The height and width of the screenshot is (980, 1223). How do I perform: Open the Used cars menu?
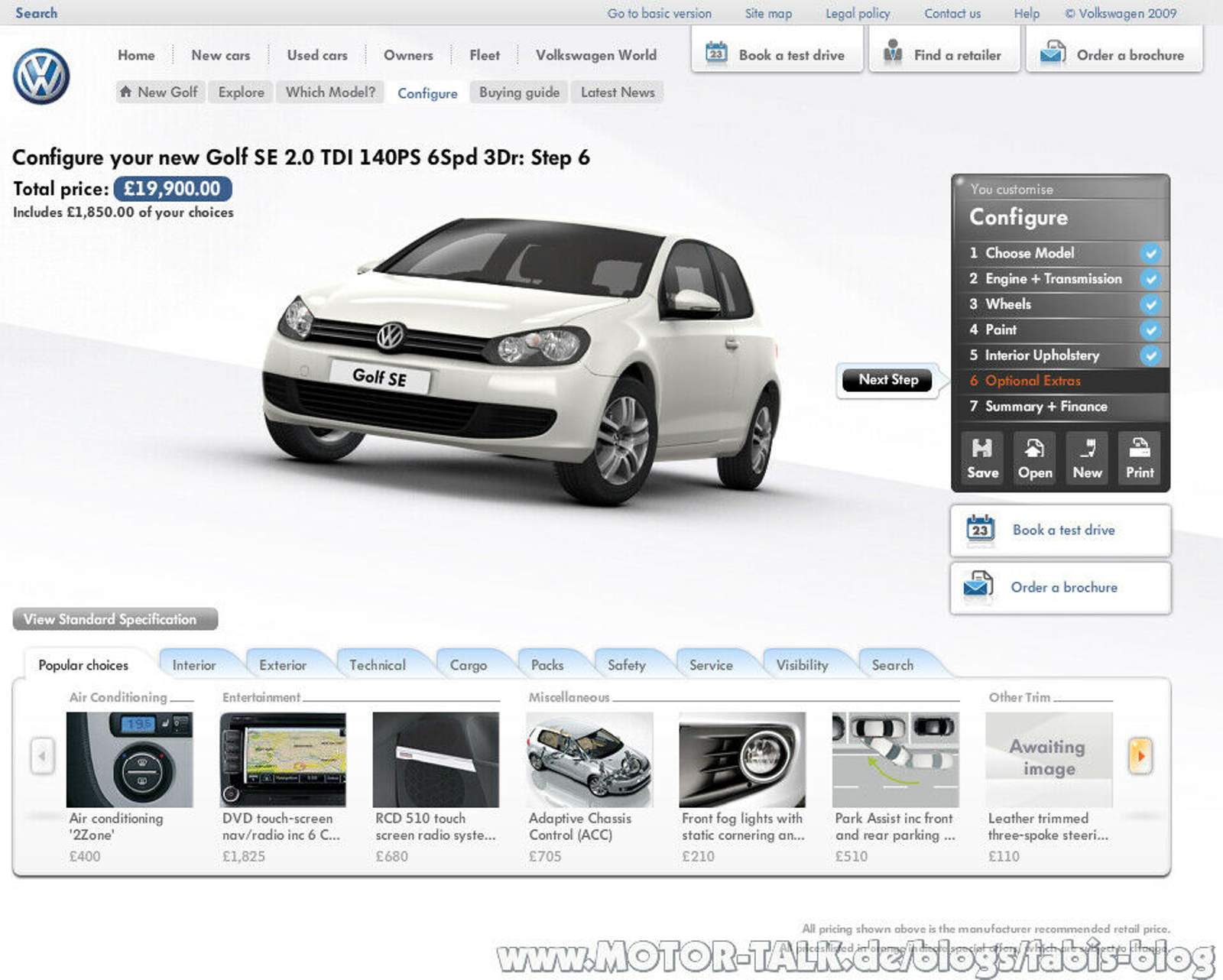[317, 55]
